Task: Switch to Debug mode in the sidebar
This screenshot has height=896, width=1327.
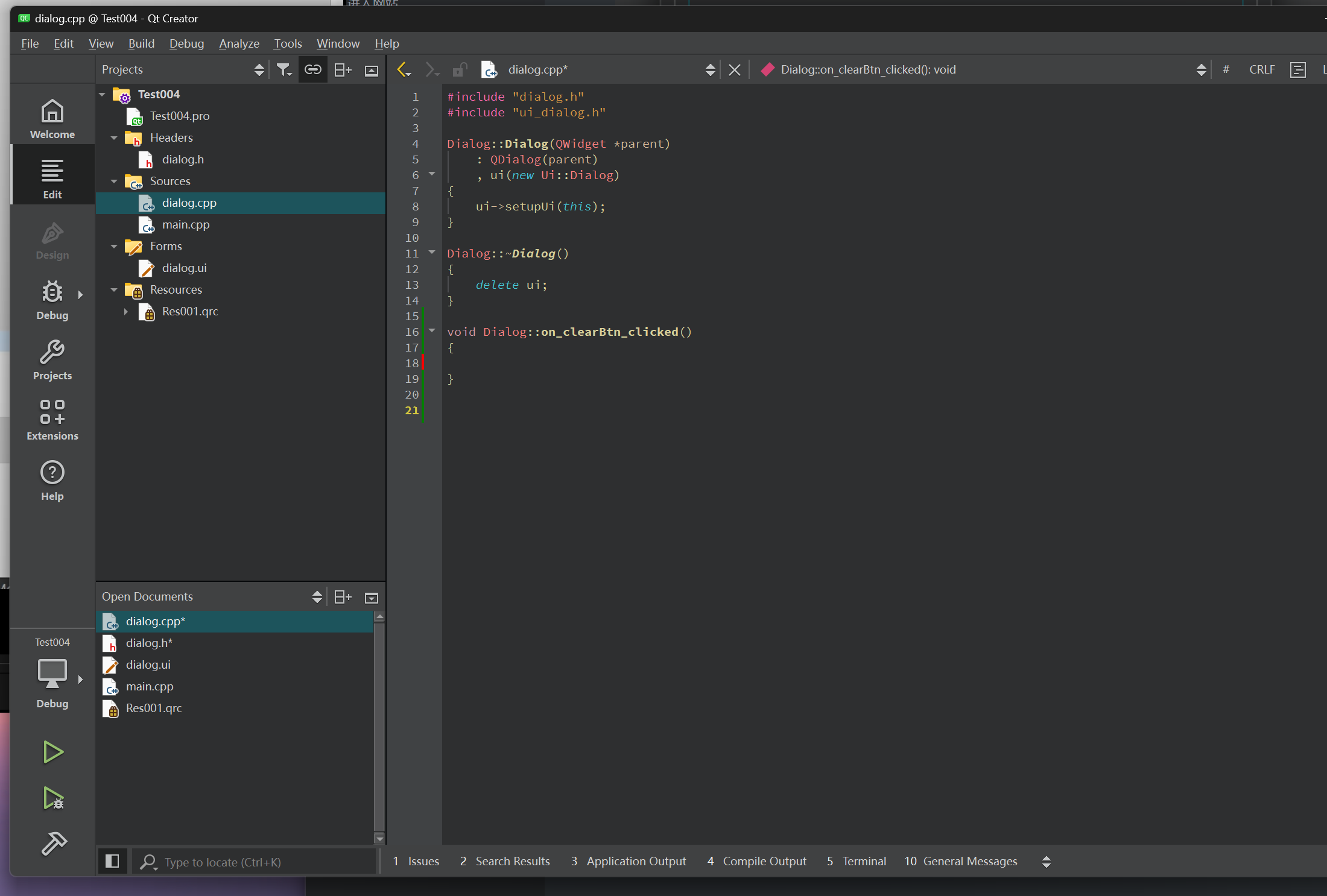Action: [x=52, y=299]
